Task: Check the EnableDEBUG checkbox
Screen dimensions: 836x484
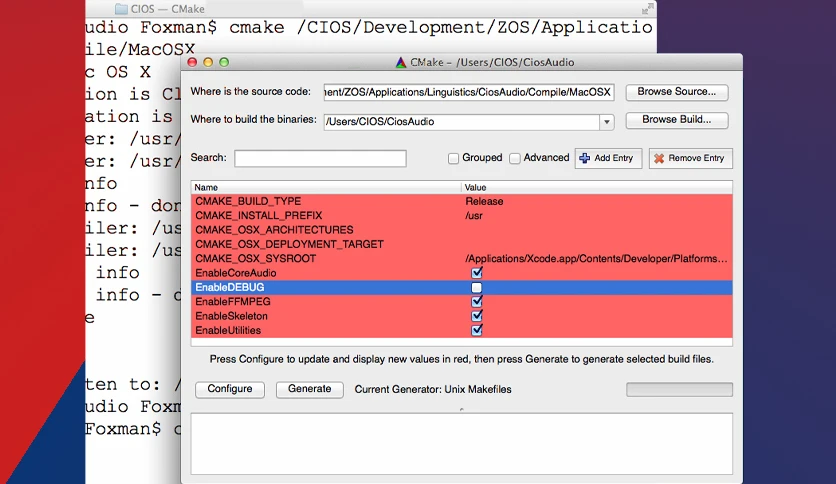Action: pos(477,287)
